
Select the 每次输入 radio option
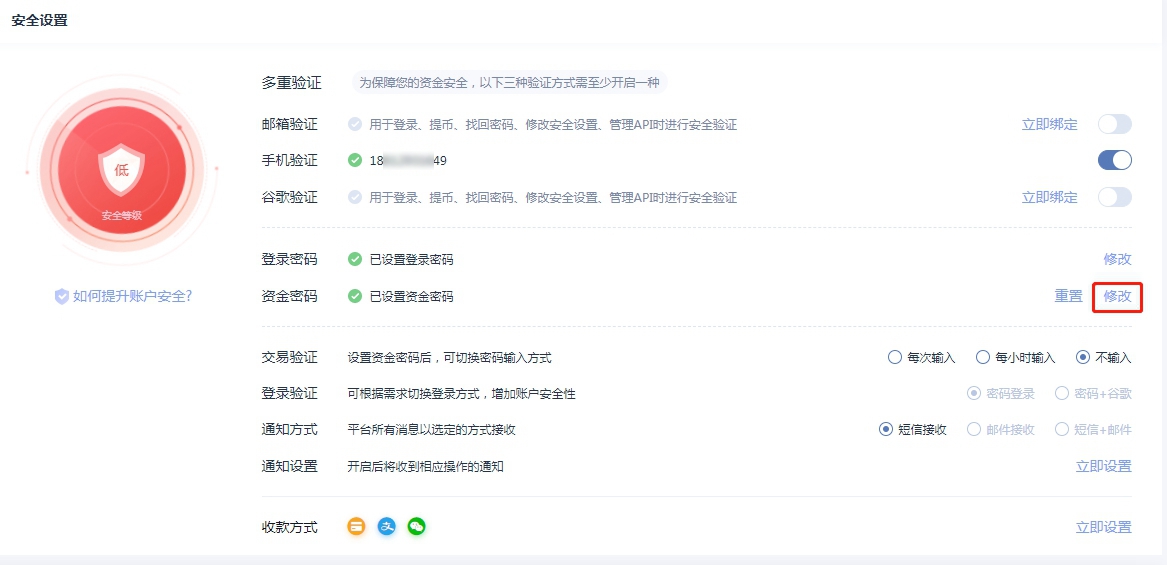click(x=895, y=357)
